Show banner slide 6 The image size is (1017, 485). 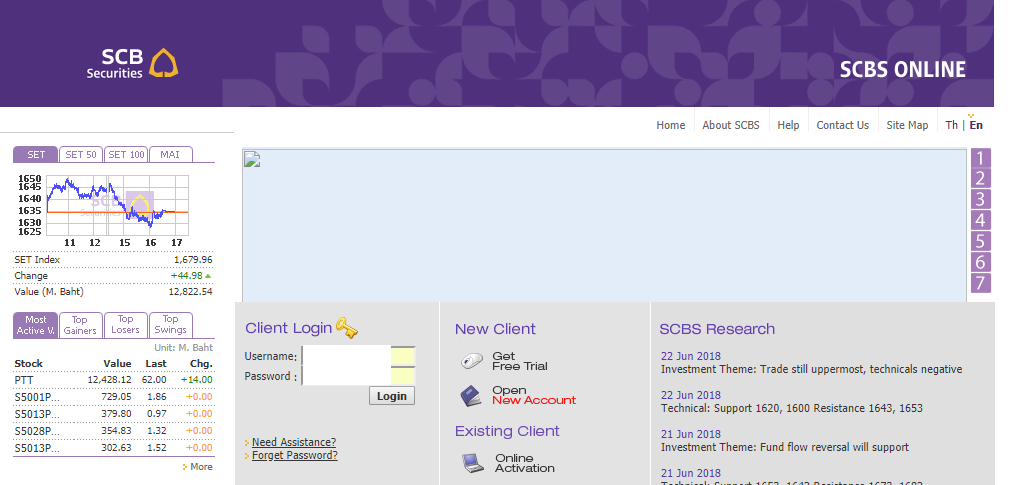(x=981, y=262)
